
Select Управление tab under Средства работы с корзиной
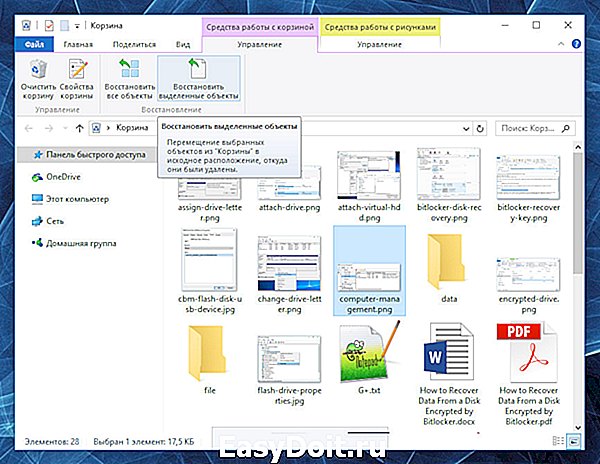[x=260, y=44]
